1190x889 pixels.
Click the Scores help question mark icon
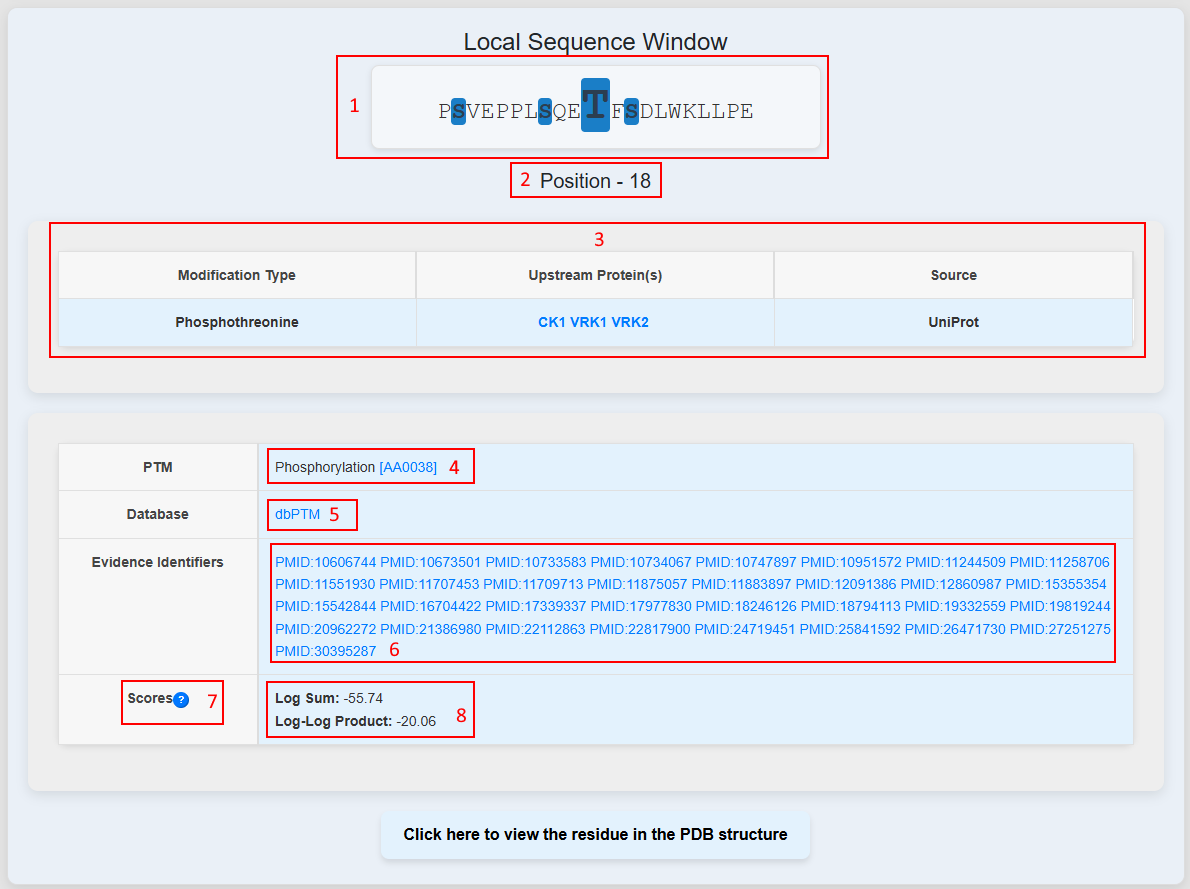point(181,700)
